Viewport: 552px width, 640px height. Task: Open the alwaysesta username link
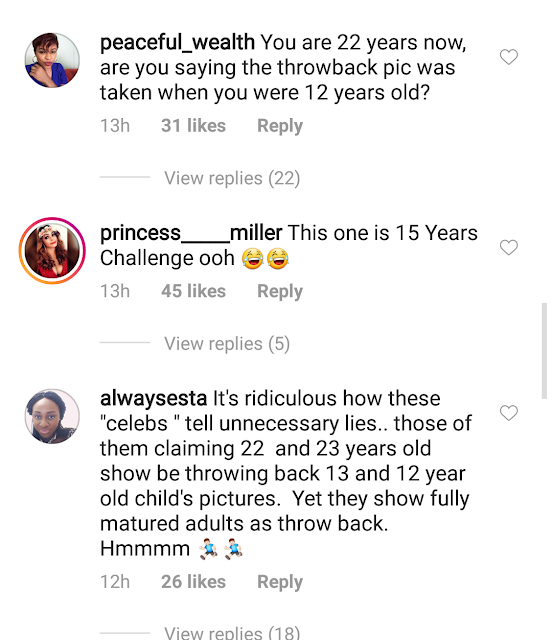[x=154, y=399]
